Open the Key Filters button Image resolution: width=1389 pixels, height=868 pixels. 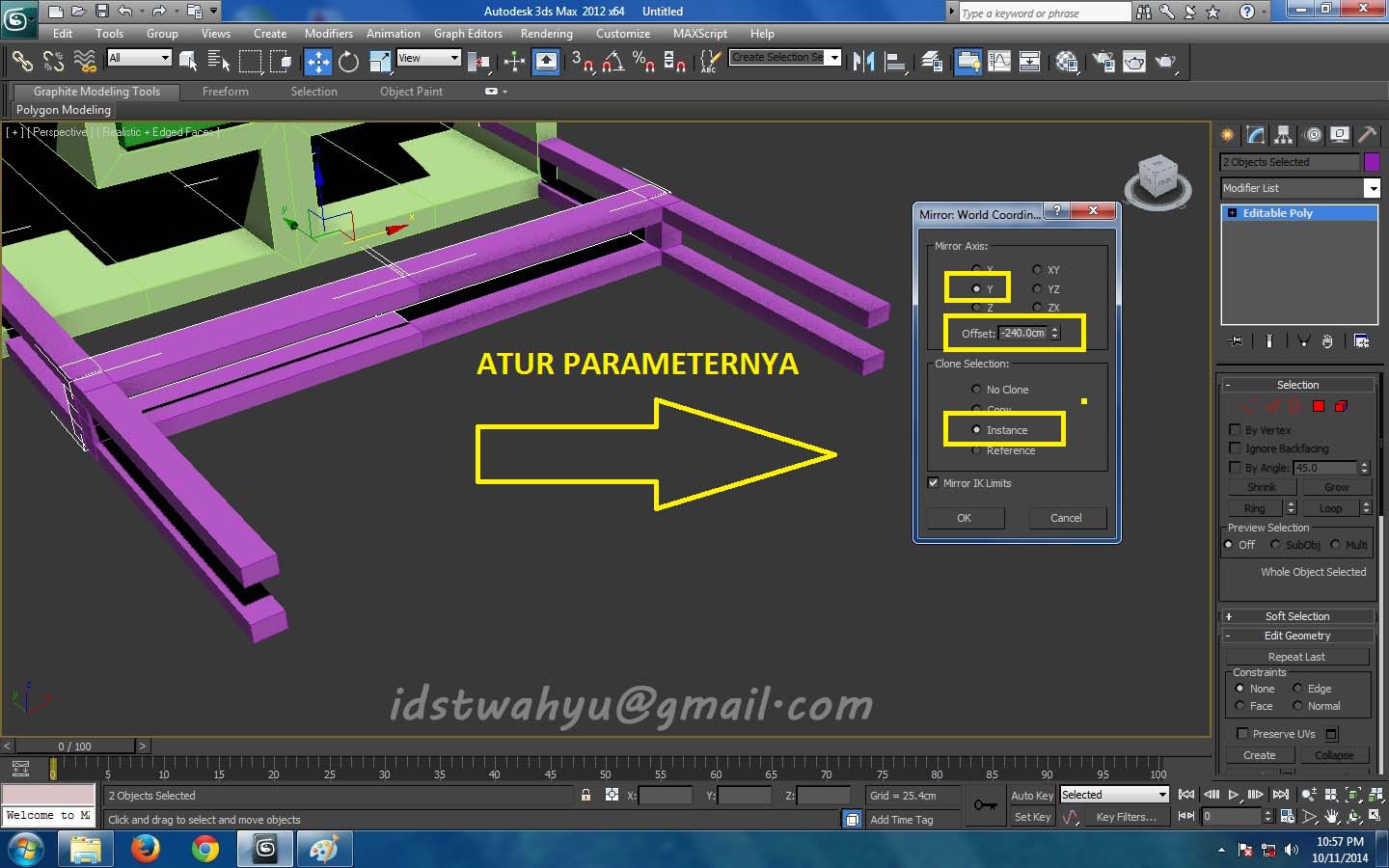point(1126,817)
